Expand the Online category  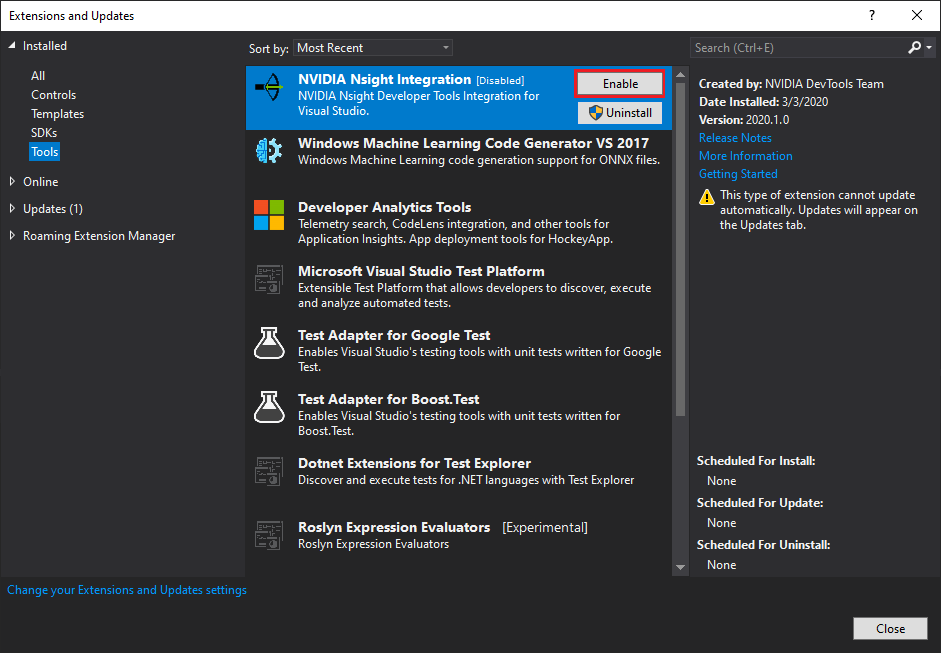click(13, 182)
